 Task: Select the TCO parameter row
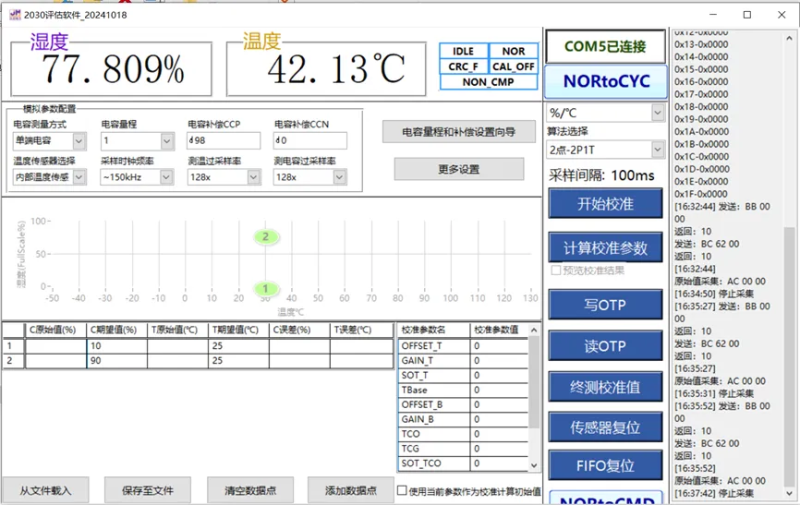[x=463, y=434]
